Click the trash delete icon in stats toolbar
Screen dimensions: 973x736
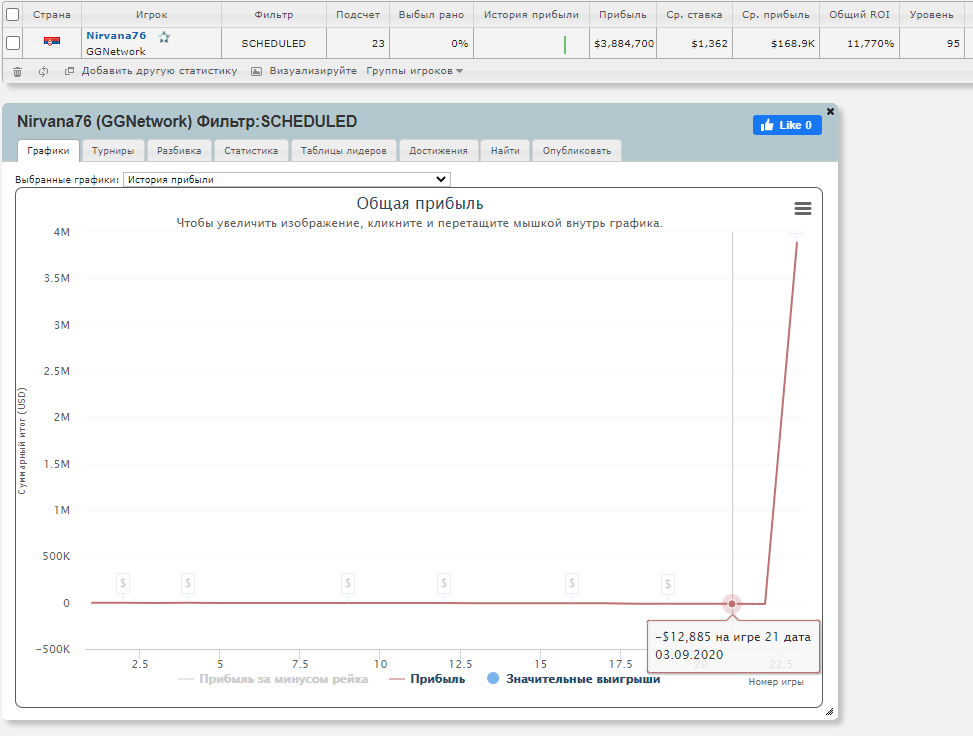coord(17,71)
